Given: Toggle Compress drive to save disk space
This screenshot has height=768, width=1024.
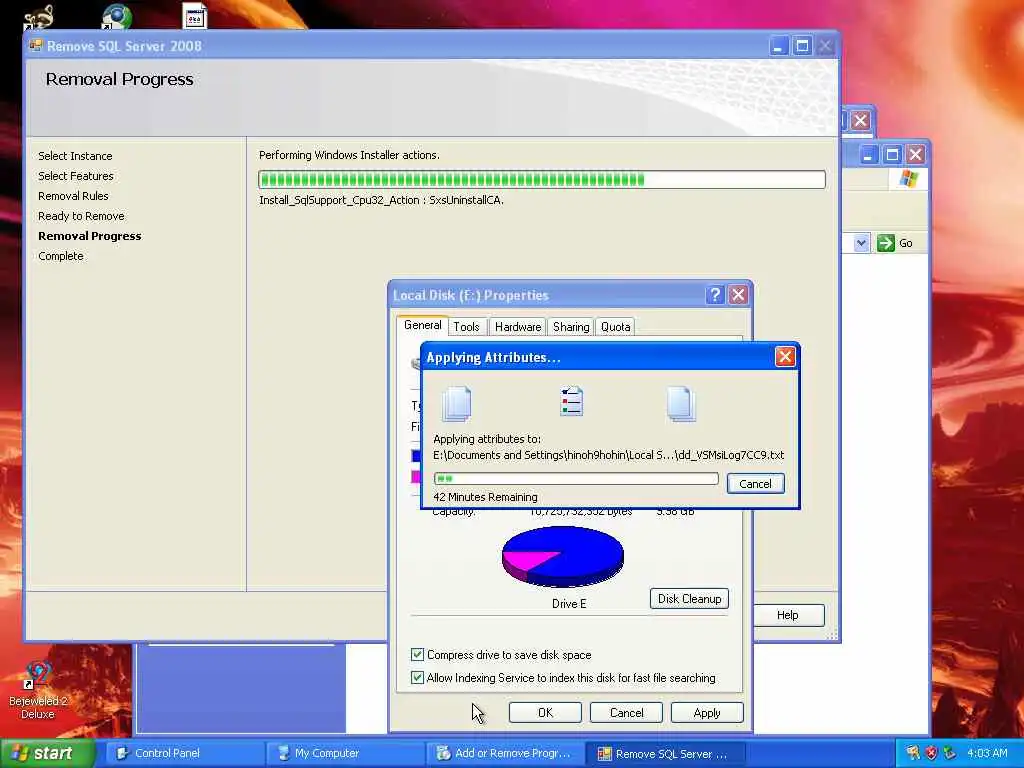Looking at the screenshot, I should point(417,654).
